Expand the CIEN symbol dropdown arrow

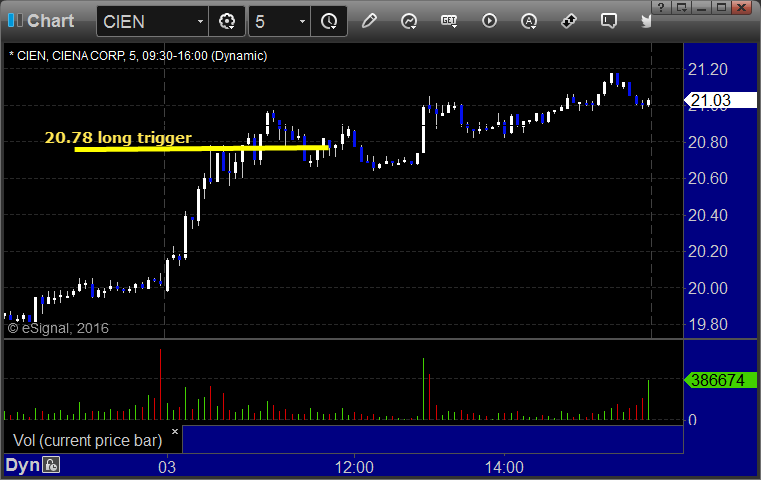[x=200, y=21]
